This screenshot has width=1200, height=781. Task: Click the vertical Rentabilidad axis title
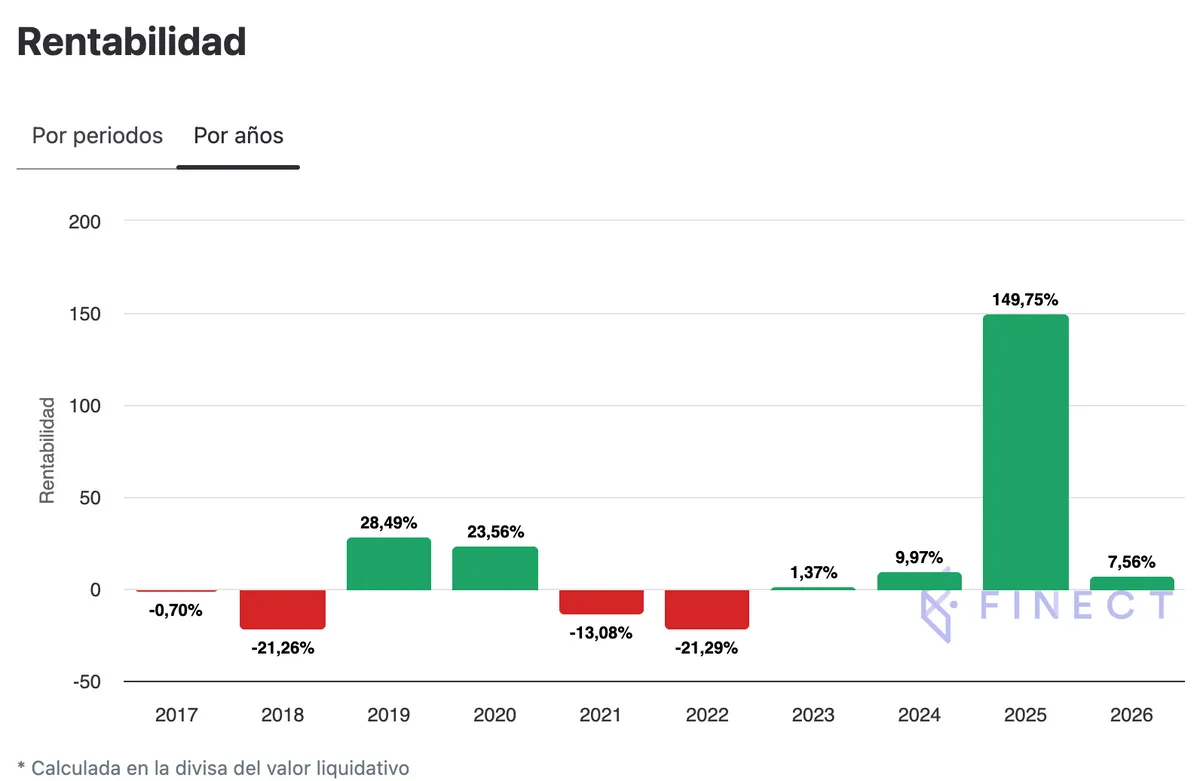tap(47, 449)
